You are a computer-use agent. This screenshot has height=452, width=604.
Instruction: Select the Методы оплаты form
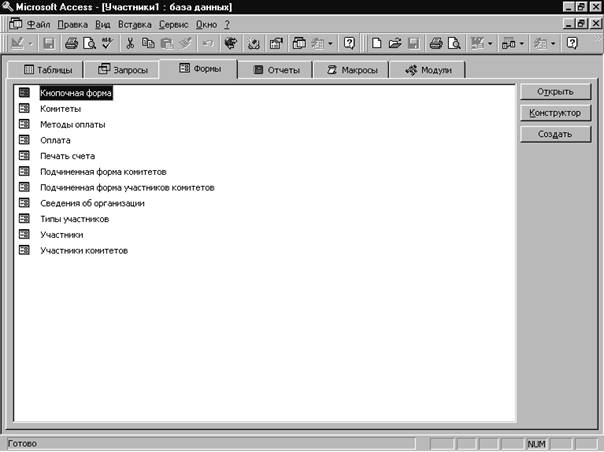[72, 124]
